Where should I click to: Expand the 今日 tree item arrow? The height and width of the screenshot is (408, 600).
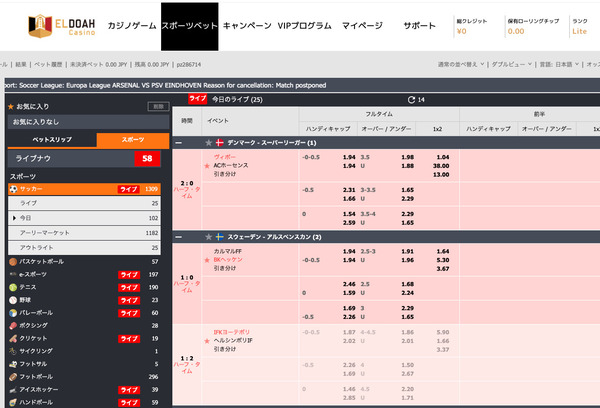pos(15,218)
